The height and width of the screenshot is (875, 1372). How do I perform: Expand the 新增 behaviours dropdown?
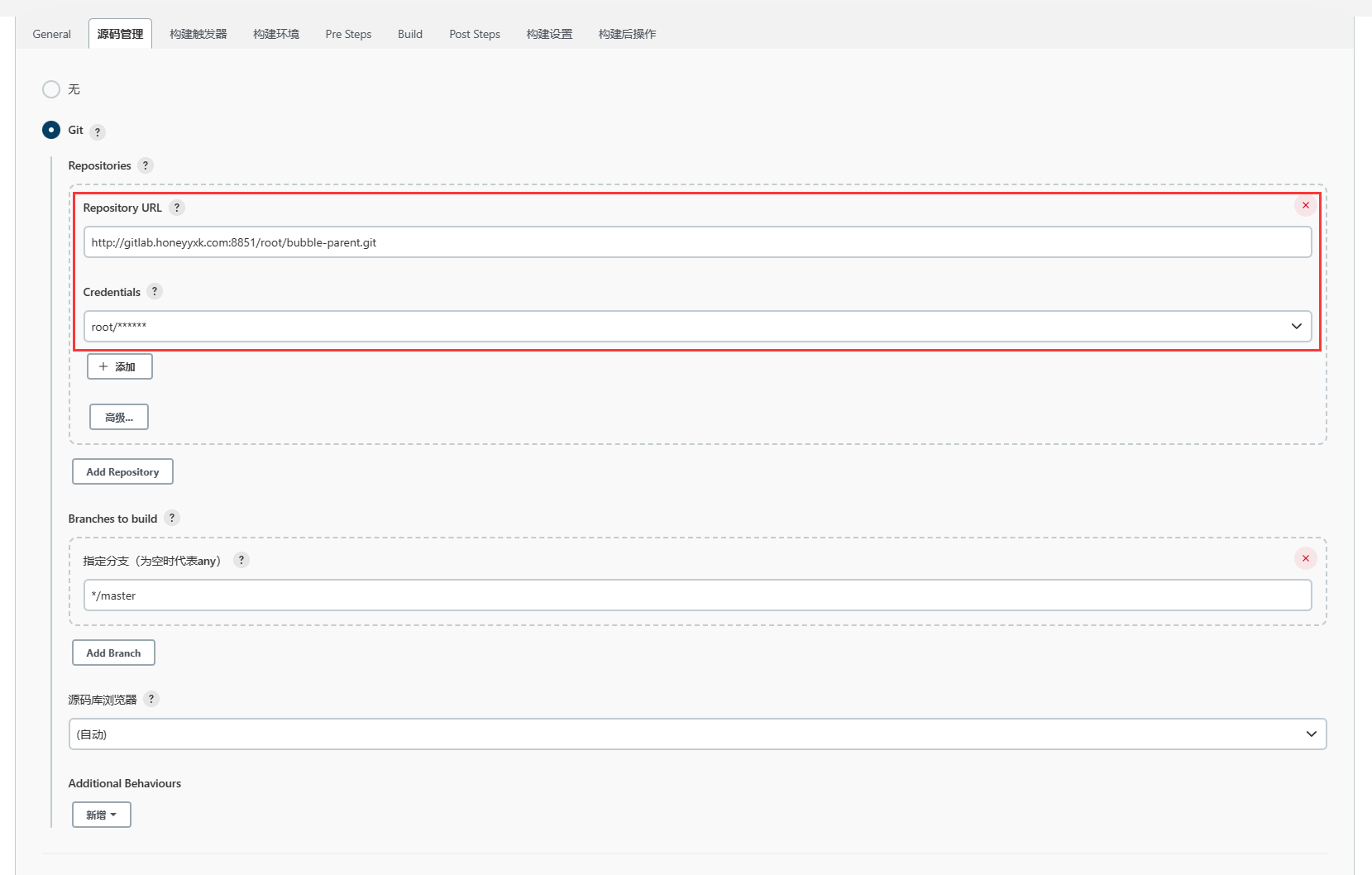point(102,815)
